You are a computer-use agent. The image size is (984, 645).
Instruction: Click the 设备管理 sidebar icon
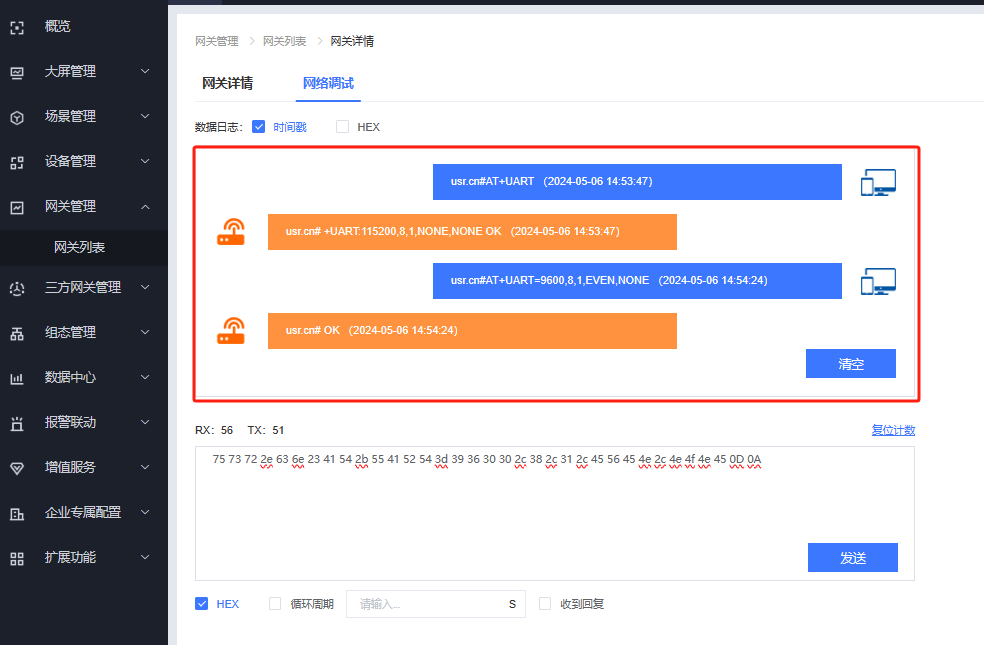pos(17,162)
